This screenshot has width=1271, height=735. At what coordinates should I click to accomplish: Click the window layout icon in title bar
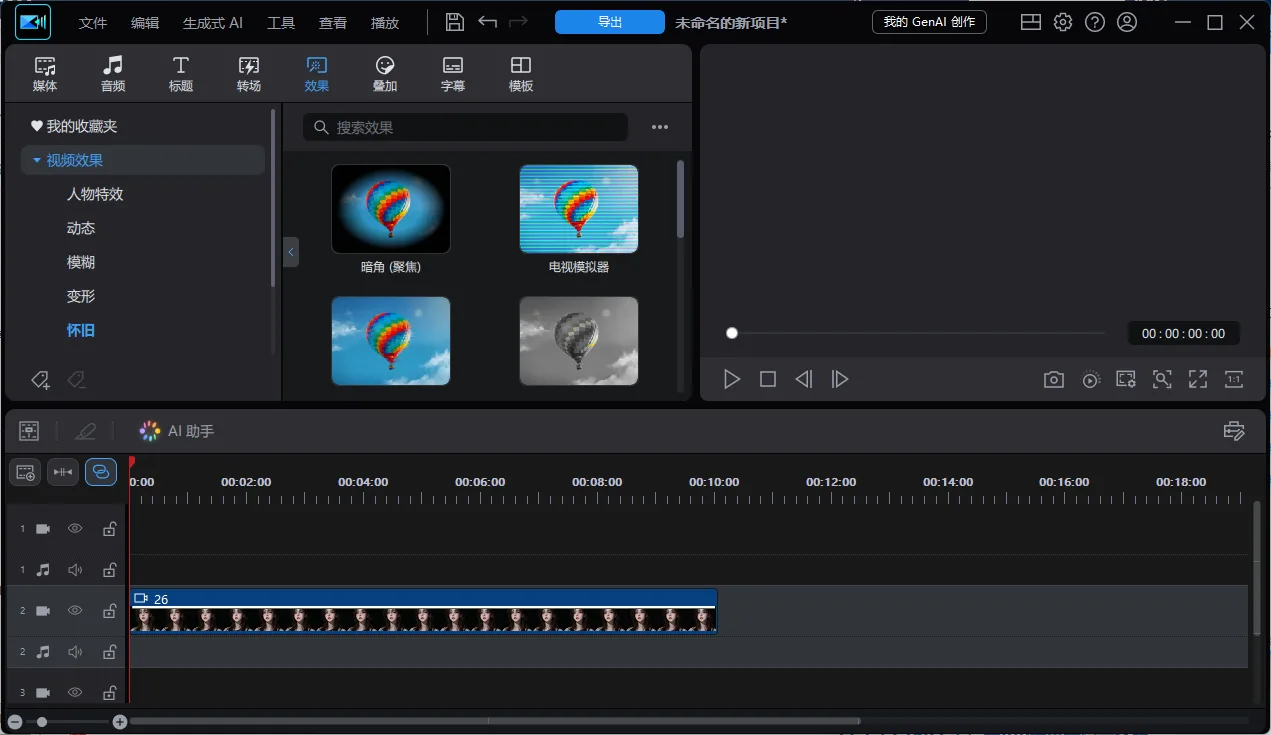(x=1031, y=22)
